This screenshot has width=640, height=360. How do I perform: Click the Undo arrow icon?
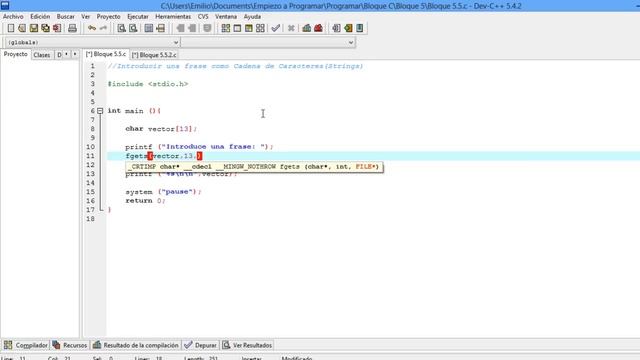click(92, 28)
